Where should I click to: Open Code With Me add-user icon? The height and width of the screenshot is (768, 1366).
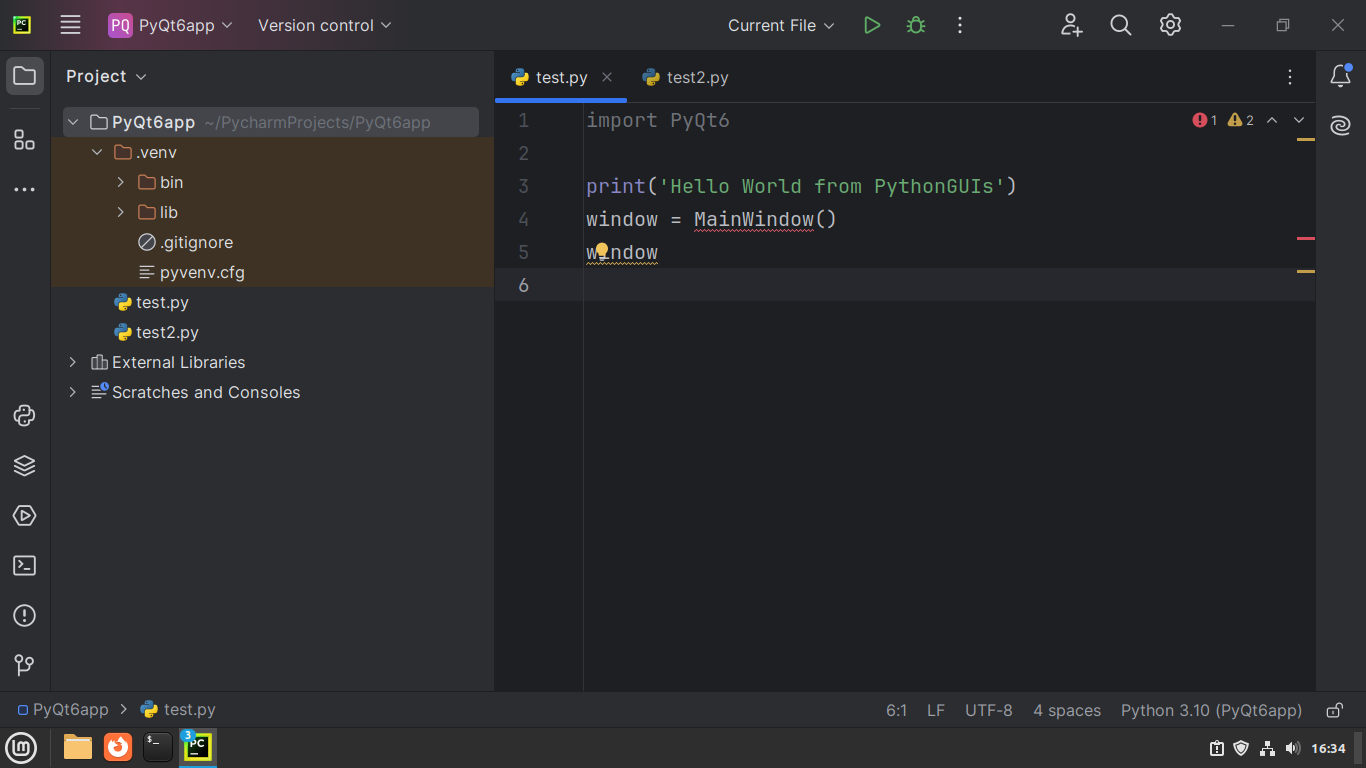pyautogui.click(x=1071, y=25)
